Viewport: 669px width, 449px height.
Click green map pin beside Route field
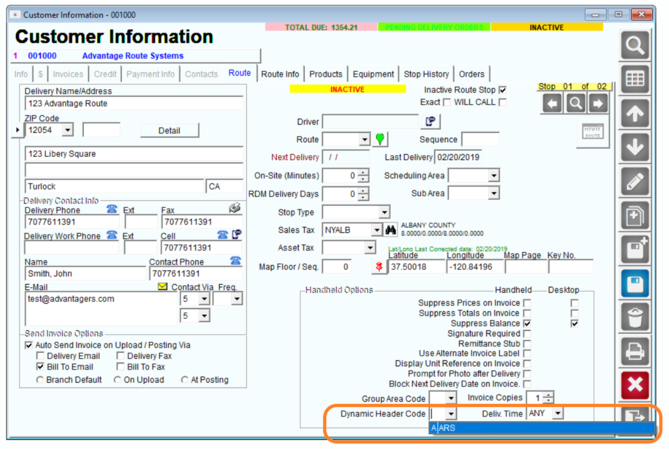[380, 139]
